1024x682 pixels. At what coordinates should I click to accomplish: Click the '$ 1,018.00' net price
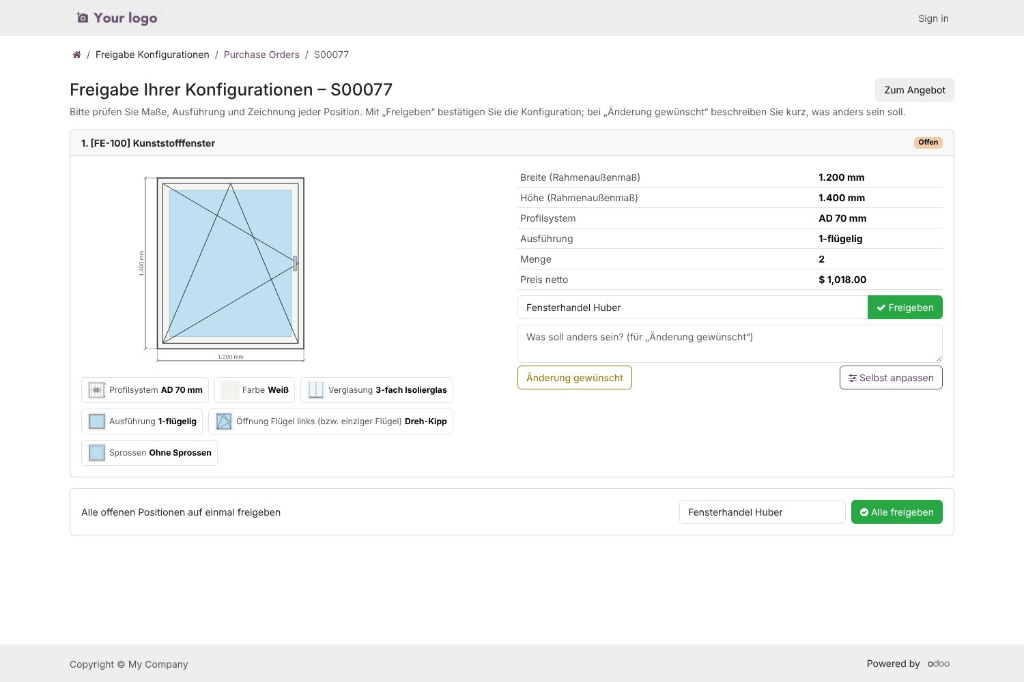[x=842, y=280]
